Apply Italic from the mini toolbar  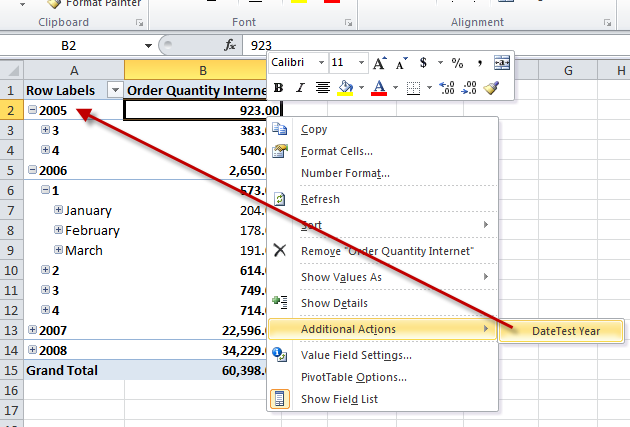(300, 88)
